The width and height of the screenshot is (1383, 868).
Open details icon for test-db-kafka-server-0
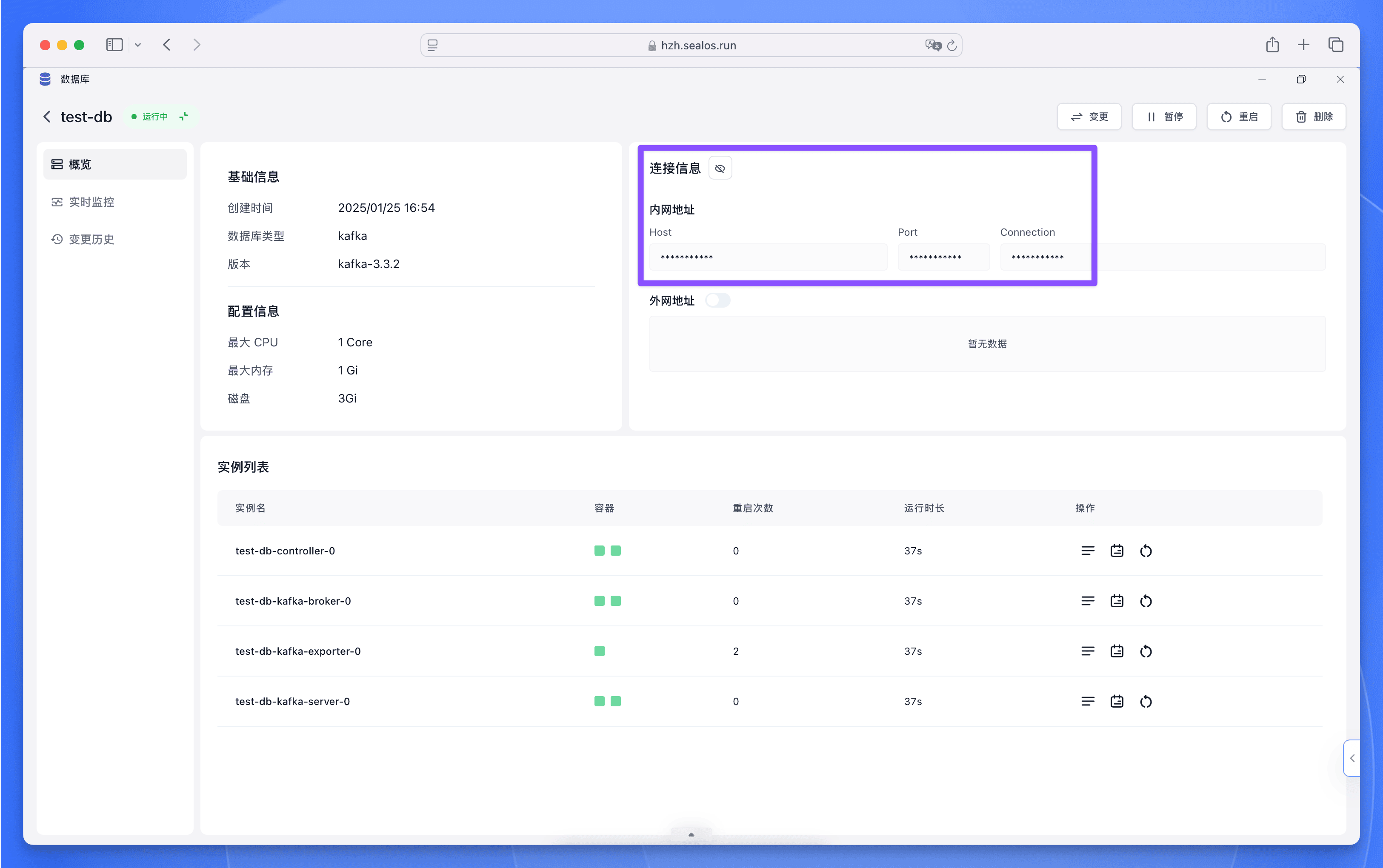1117,702
